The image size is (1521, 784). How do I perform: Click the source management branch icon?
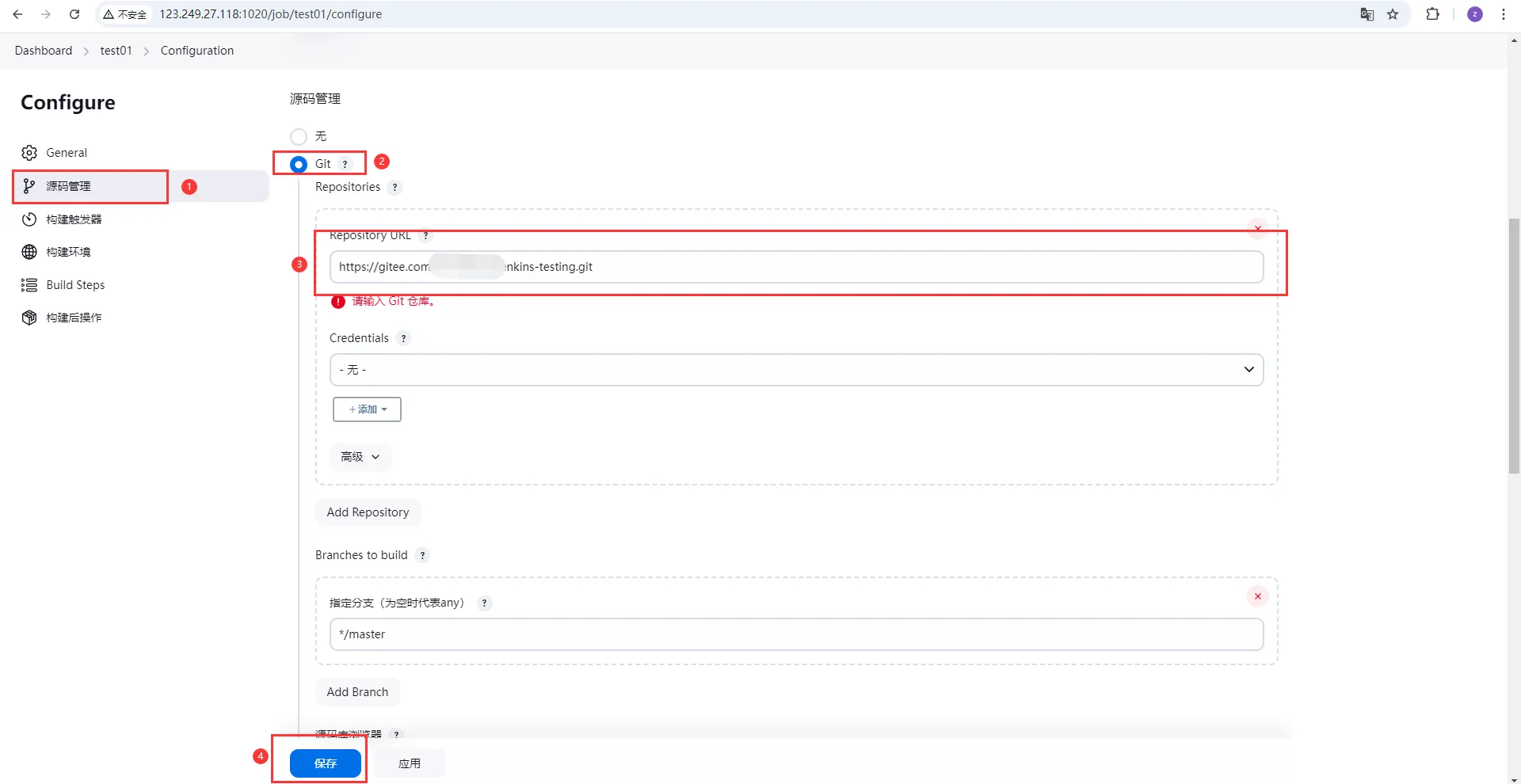click(x=29, y=186)
